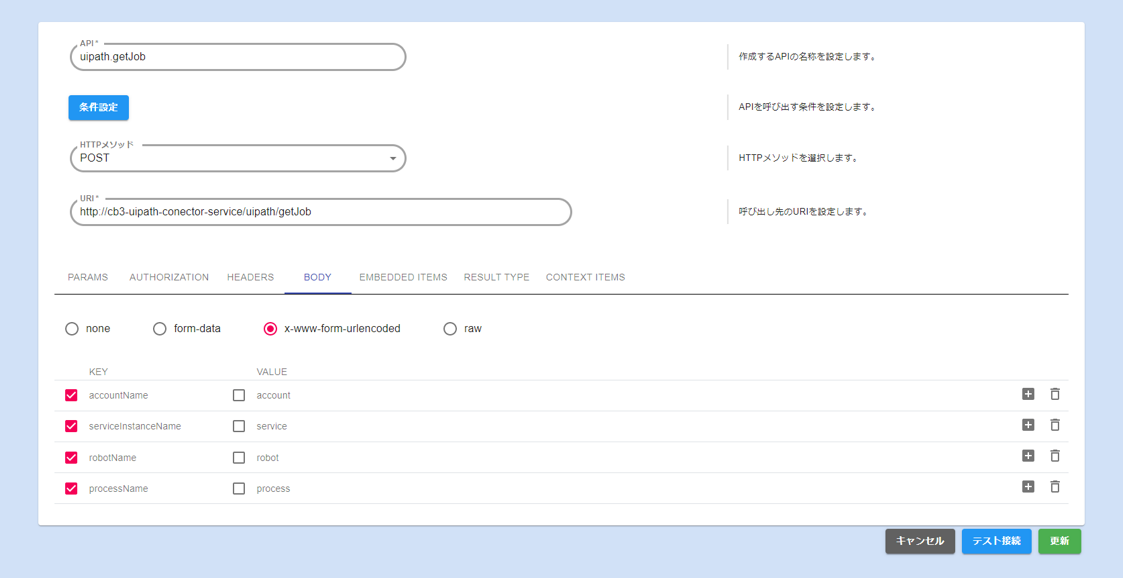1123x578 pixels.
Task: Click the add row icon for robotName
Action: coord(1028,456)
